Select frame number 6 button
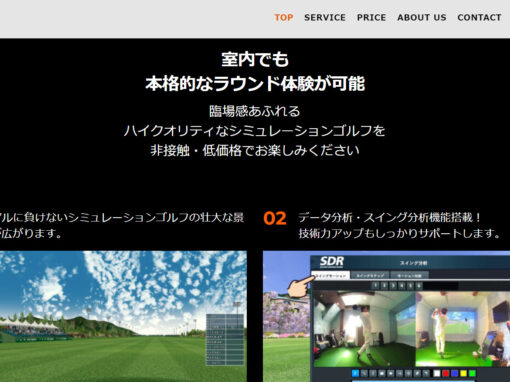This screenshot has height=382, width=510. pyautogui.click(x=419, y=286)
